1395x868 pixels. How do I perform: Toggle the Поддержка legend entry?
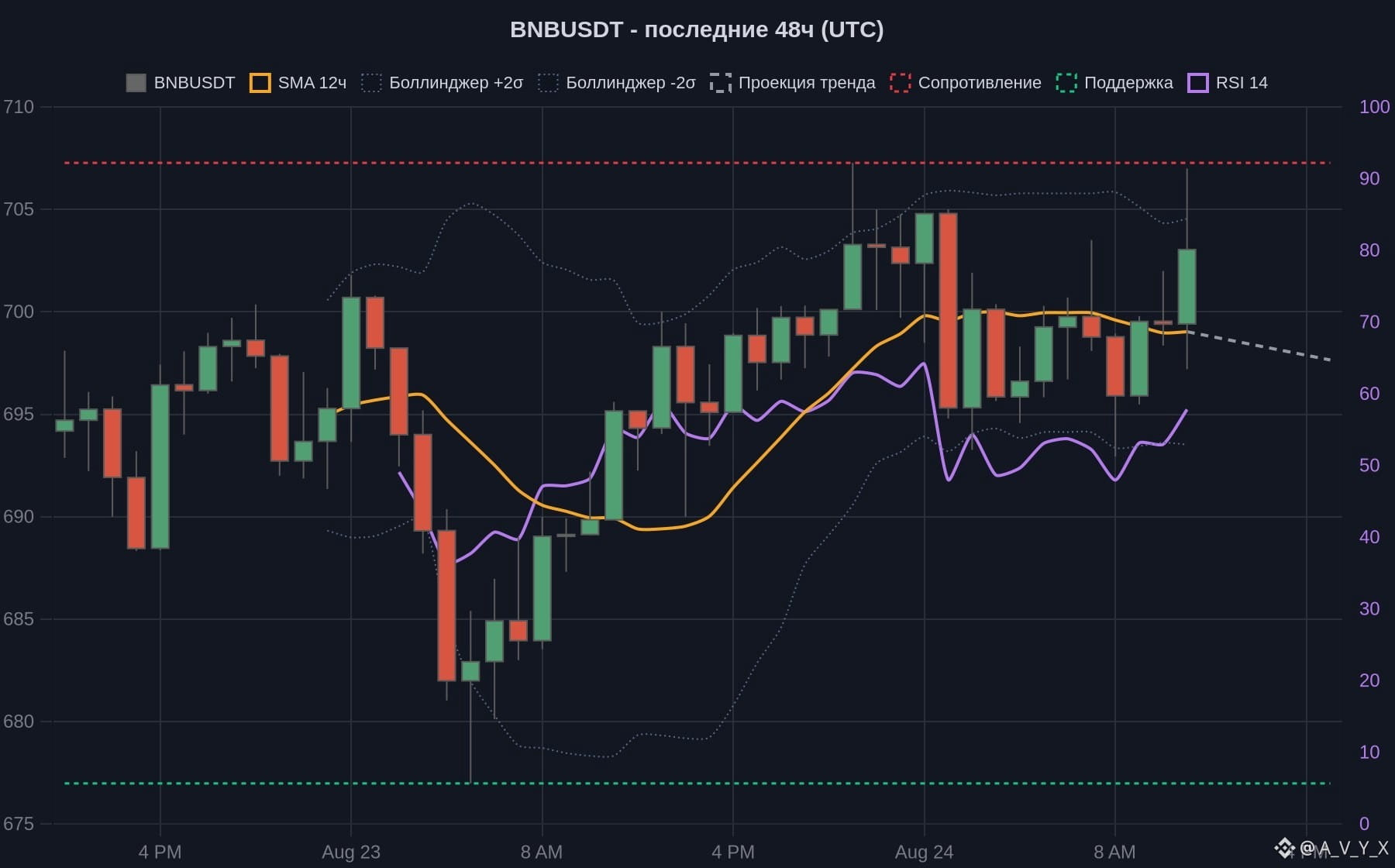click(1114, 83)
